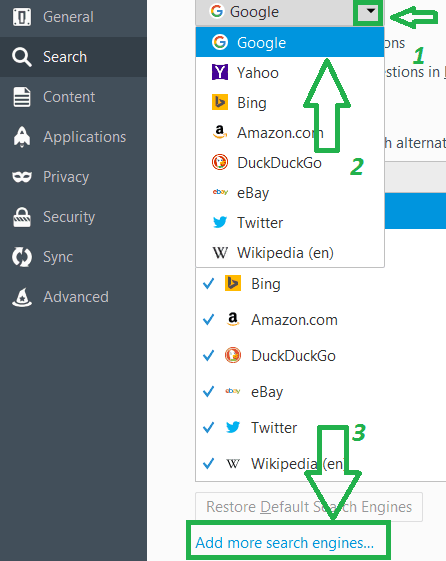Open Content page icon in sidebar

tap(22, 97)
